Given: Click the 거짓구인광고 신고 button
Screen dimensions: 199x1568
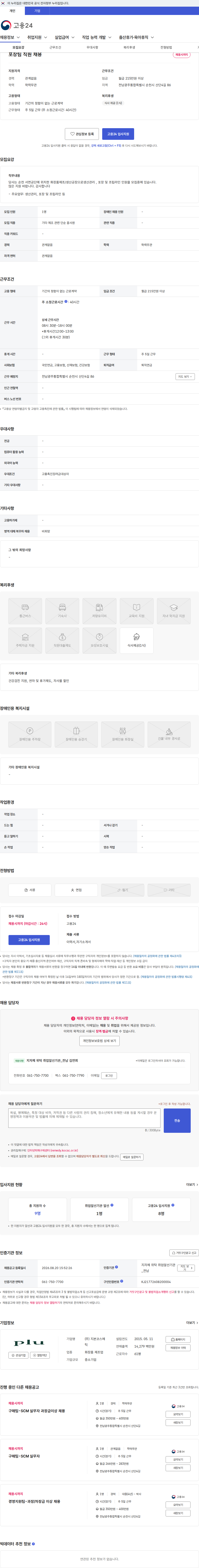Looking at the screenshot, I should (x=184, y=1253).
